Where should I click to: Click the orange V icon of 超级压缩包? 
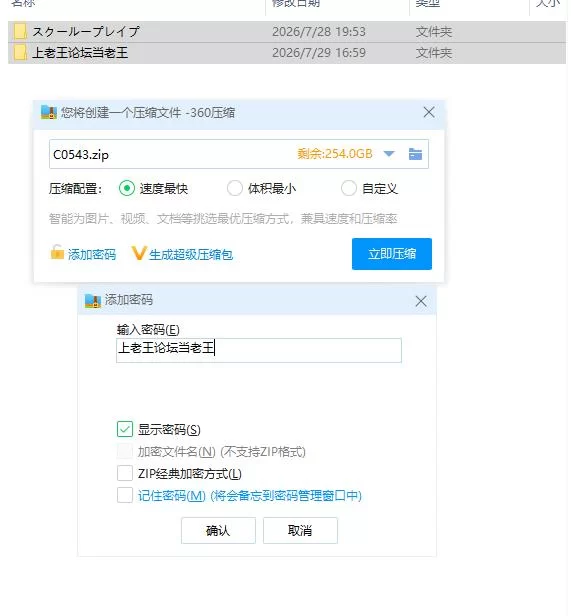(139, 253)
